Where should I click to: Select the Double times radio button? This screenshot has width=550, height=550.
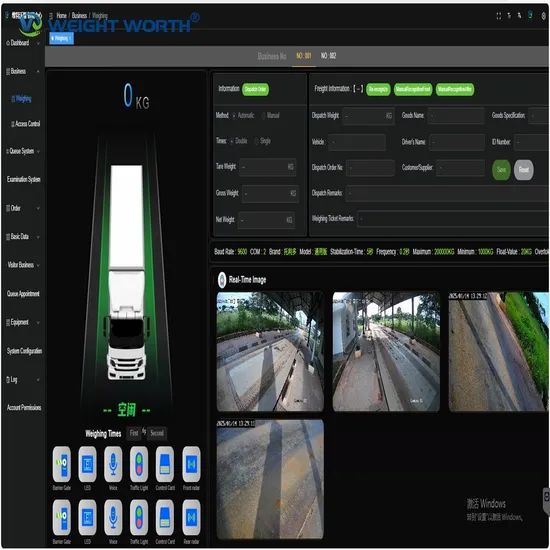[232, 141]
